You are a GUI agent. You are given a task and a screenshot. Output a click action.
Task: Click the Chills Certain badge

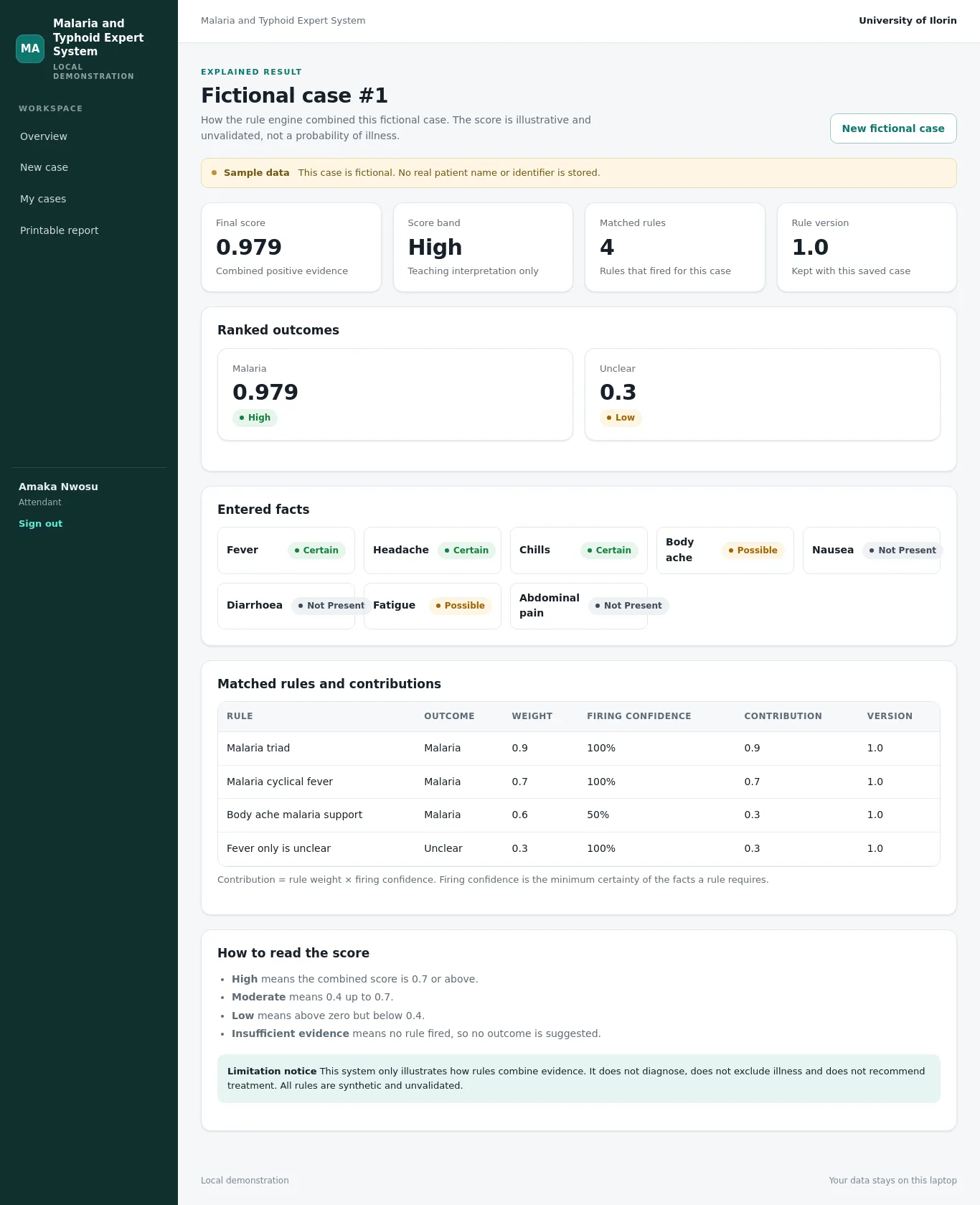[609, 550]
